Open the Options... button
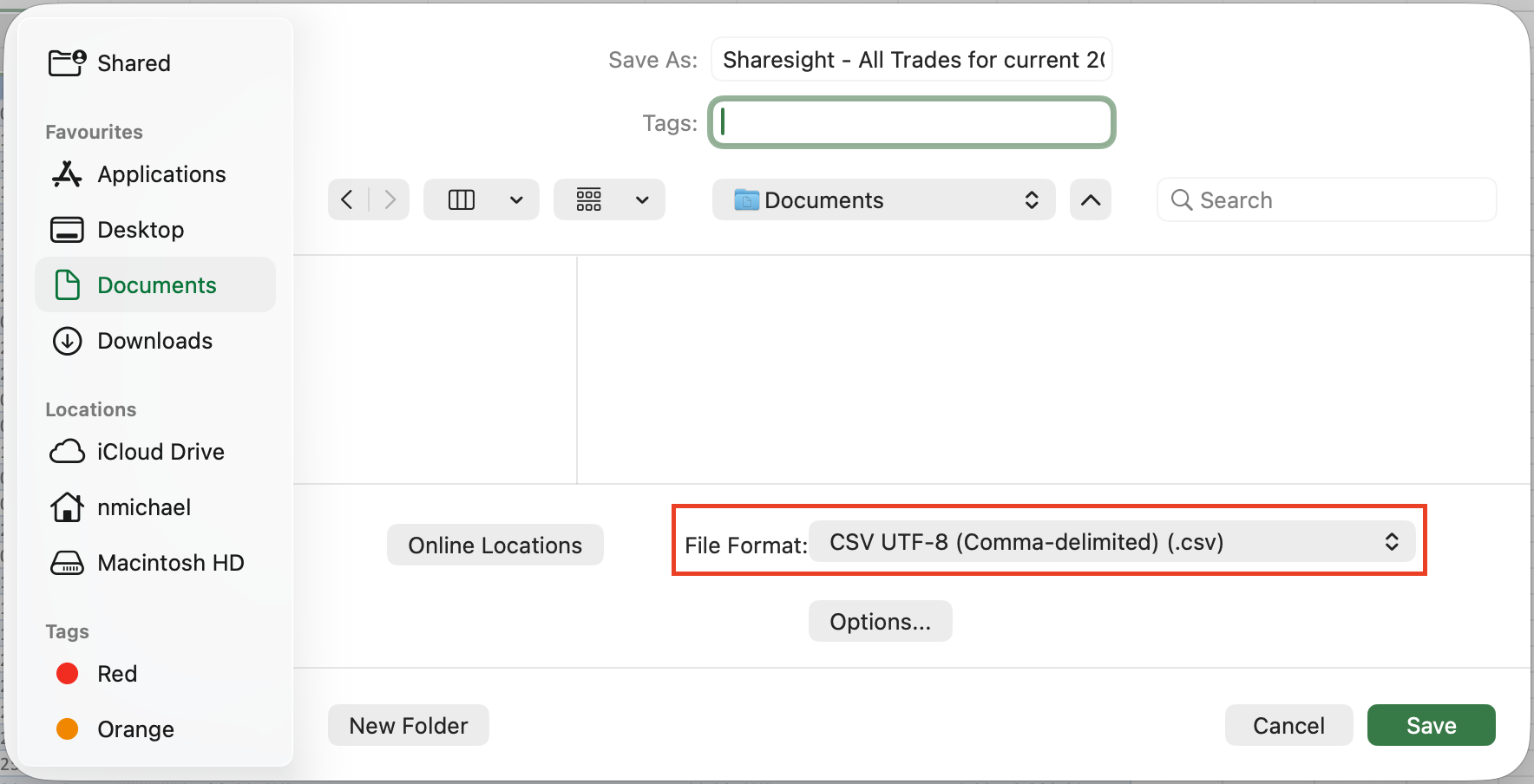The width and height of the screenshot is (1534, 784). [x=881, y=621]
